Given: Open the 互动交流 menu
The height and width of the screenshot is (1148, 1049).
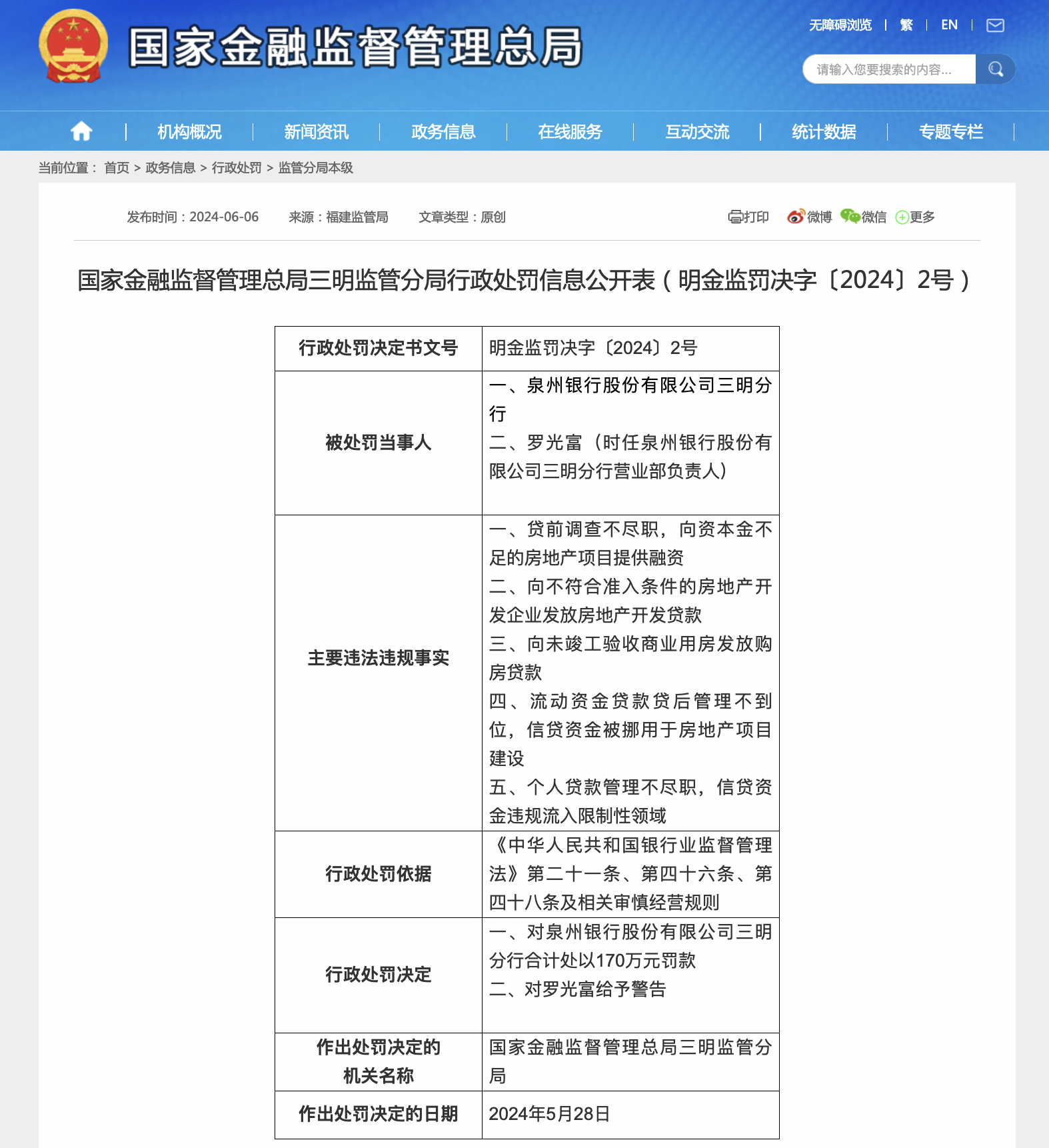Looking at the screenshot, I should coord(697,132).
